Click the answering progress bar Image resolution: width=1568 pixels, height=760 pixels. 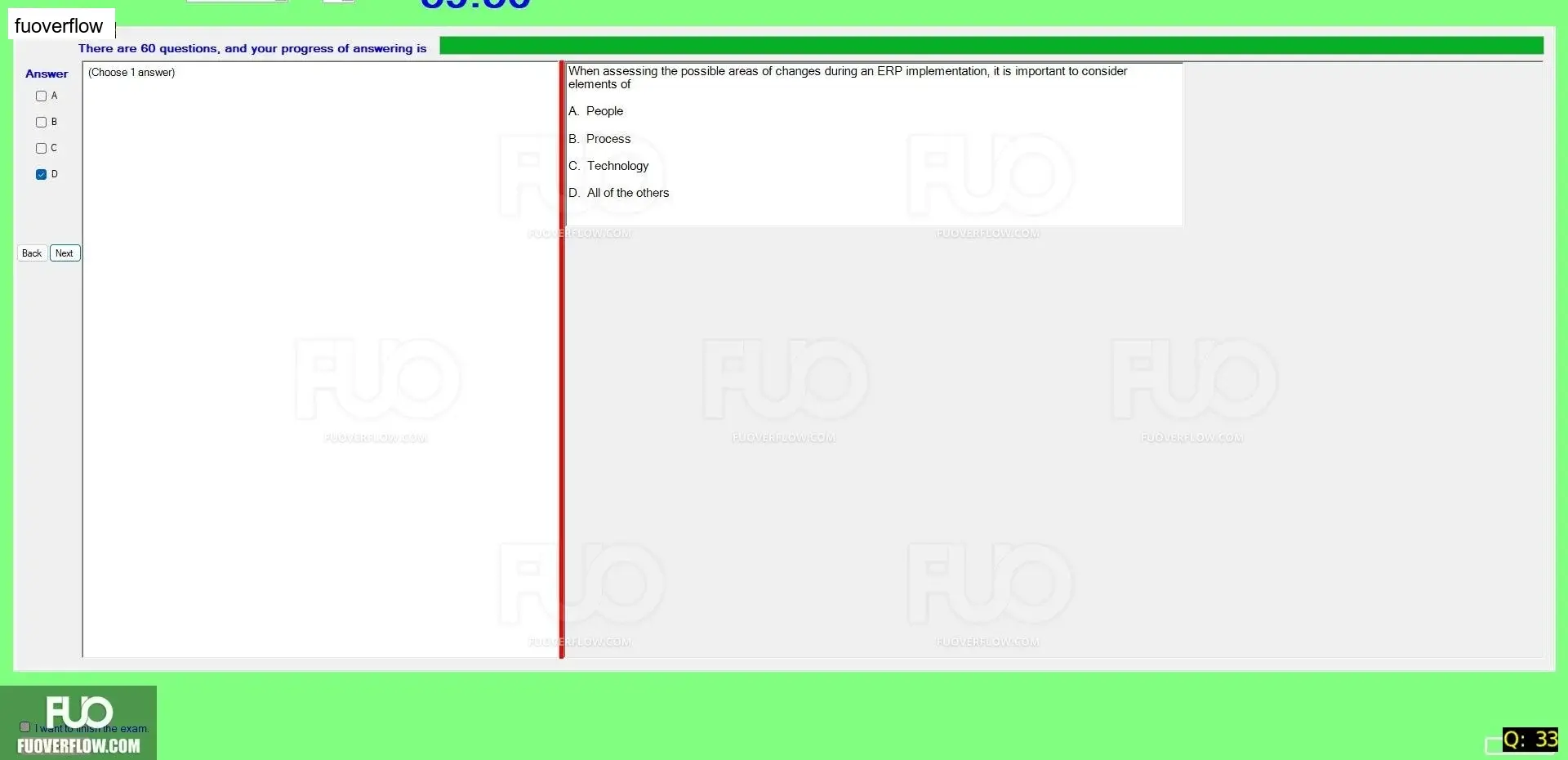991,46
